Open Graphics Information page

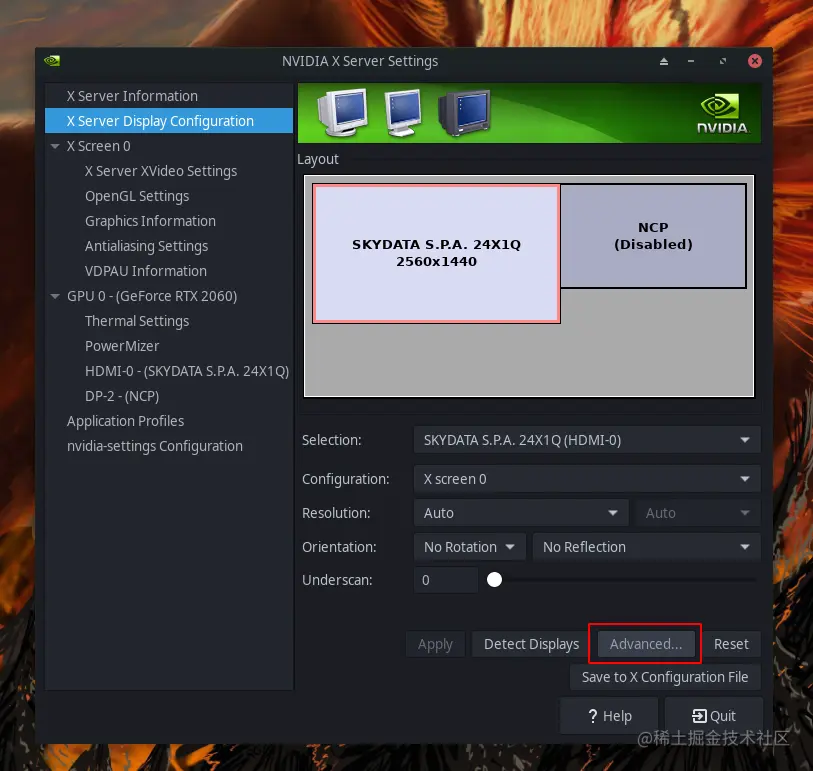pyautogui.click(x=169, y=221)
